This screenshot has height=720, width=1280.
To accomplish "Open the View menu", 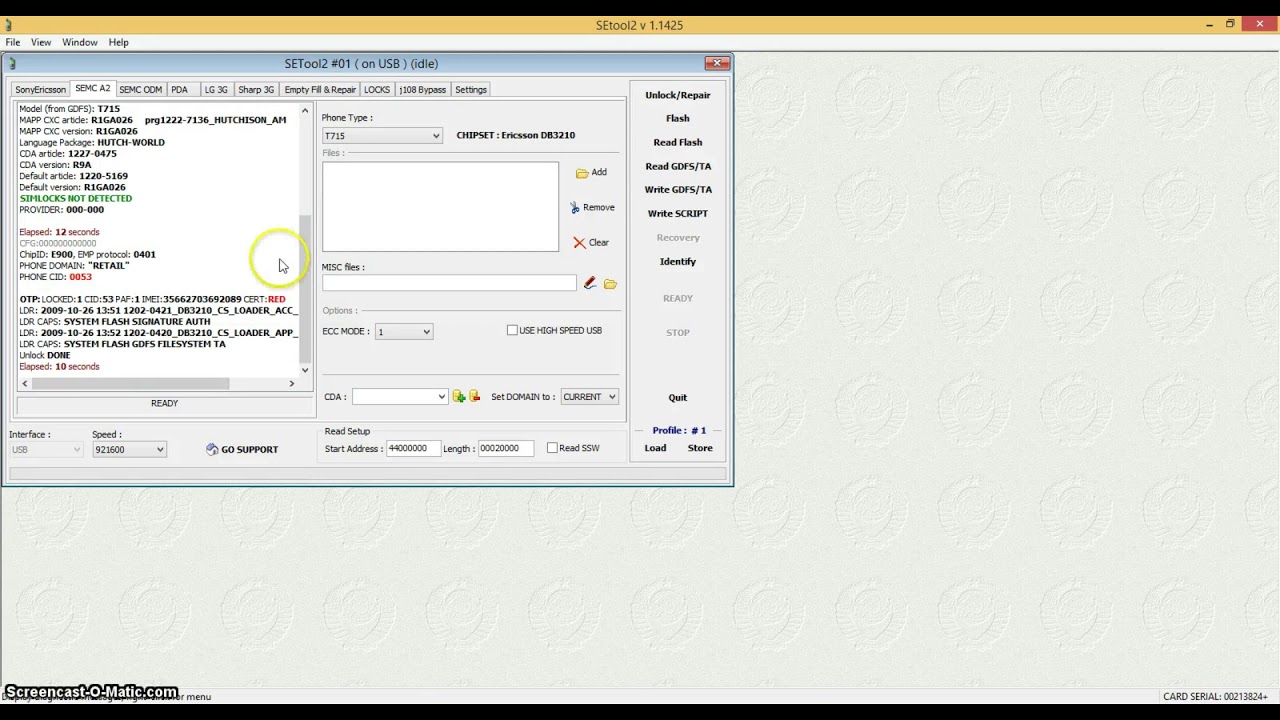I will click(41, 42).
